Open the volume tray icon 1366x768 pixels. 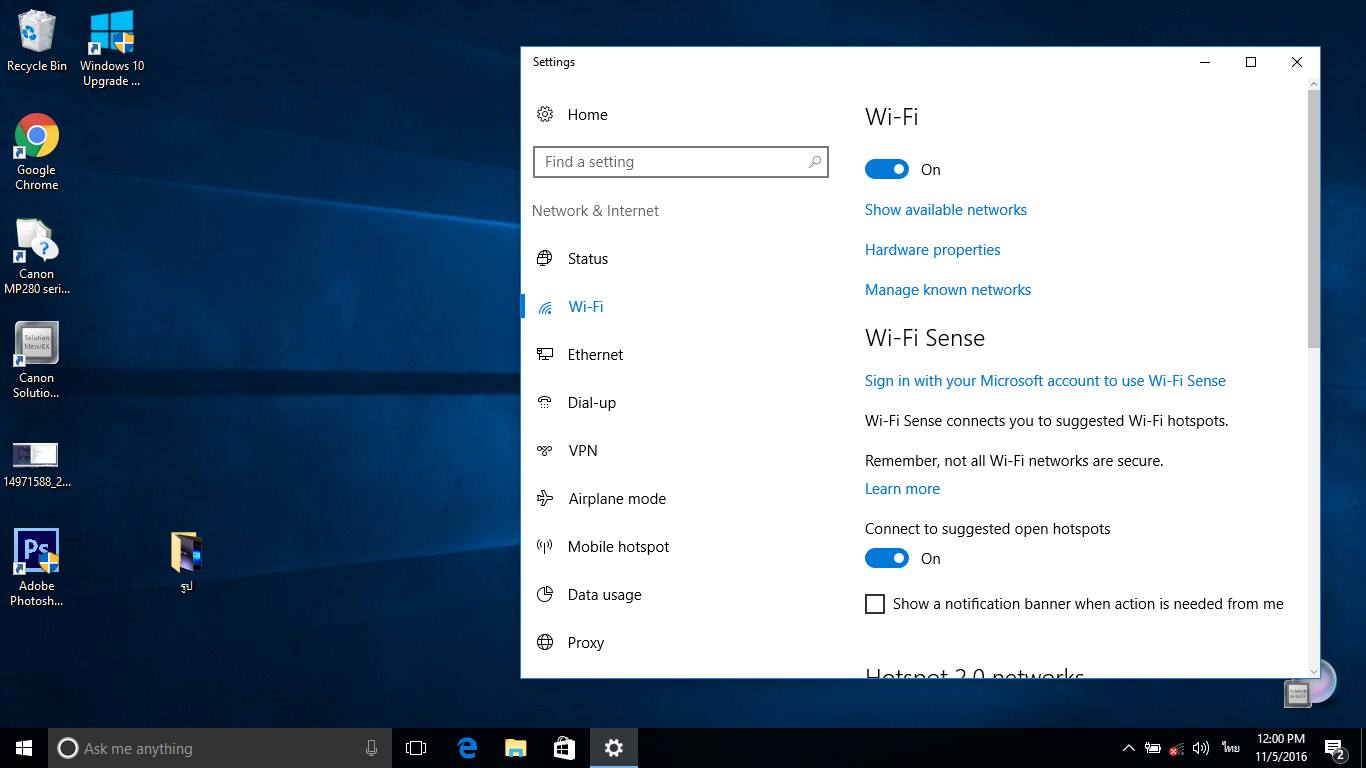[1201, 748]
